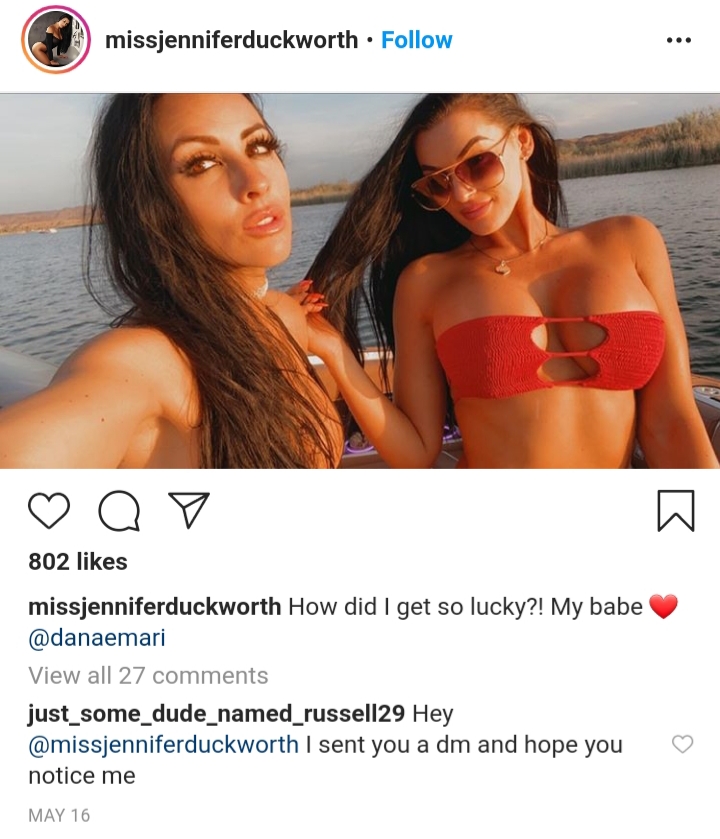
Task: Open the @danaemari mention
Action: 97,638
